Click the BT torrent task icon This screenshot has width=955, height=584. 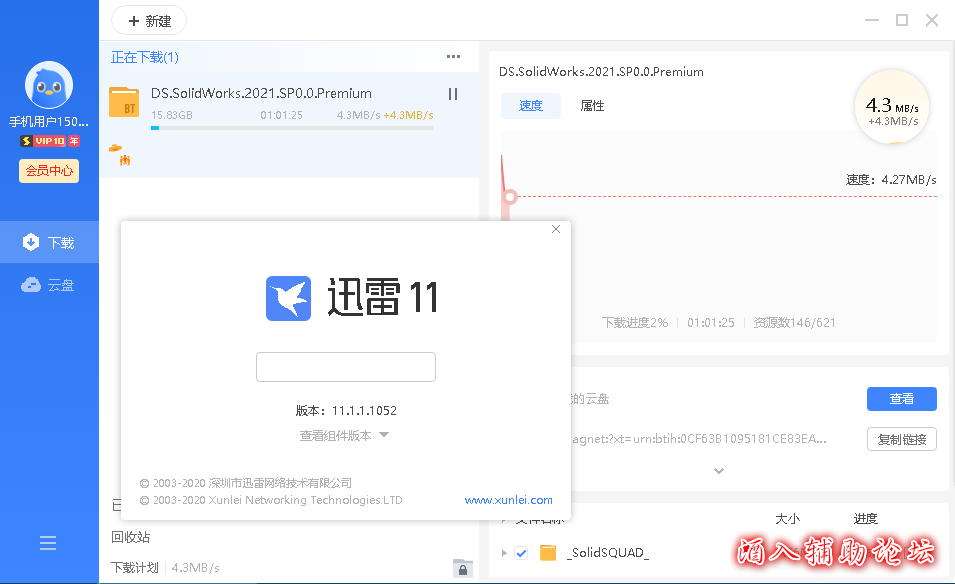point(123,103)
